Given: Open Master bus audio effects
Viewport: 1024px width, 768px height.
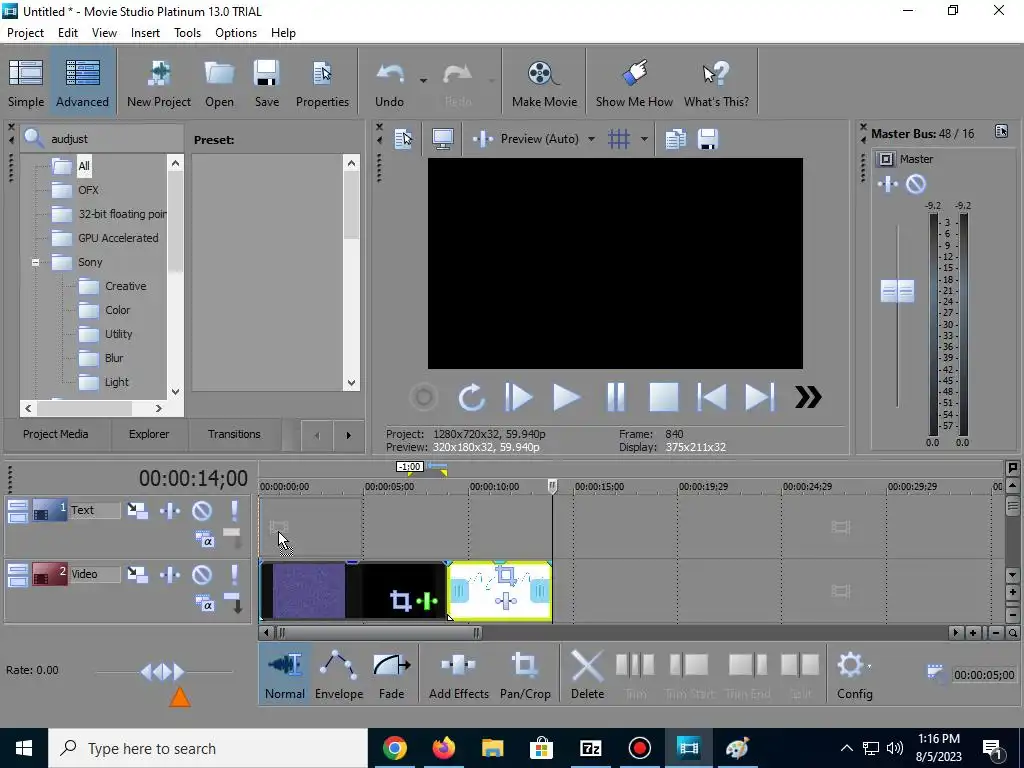Looking at the screenshot, I should [888, 185].
